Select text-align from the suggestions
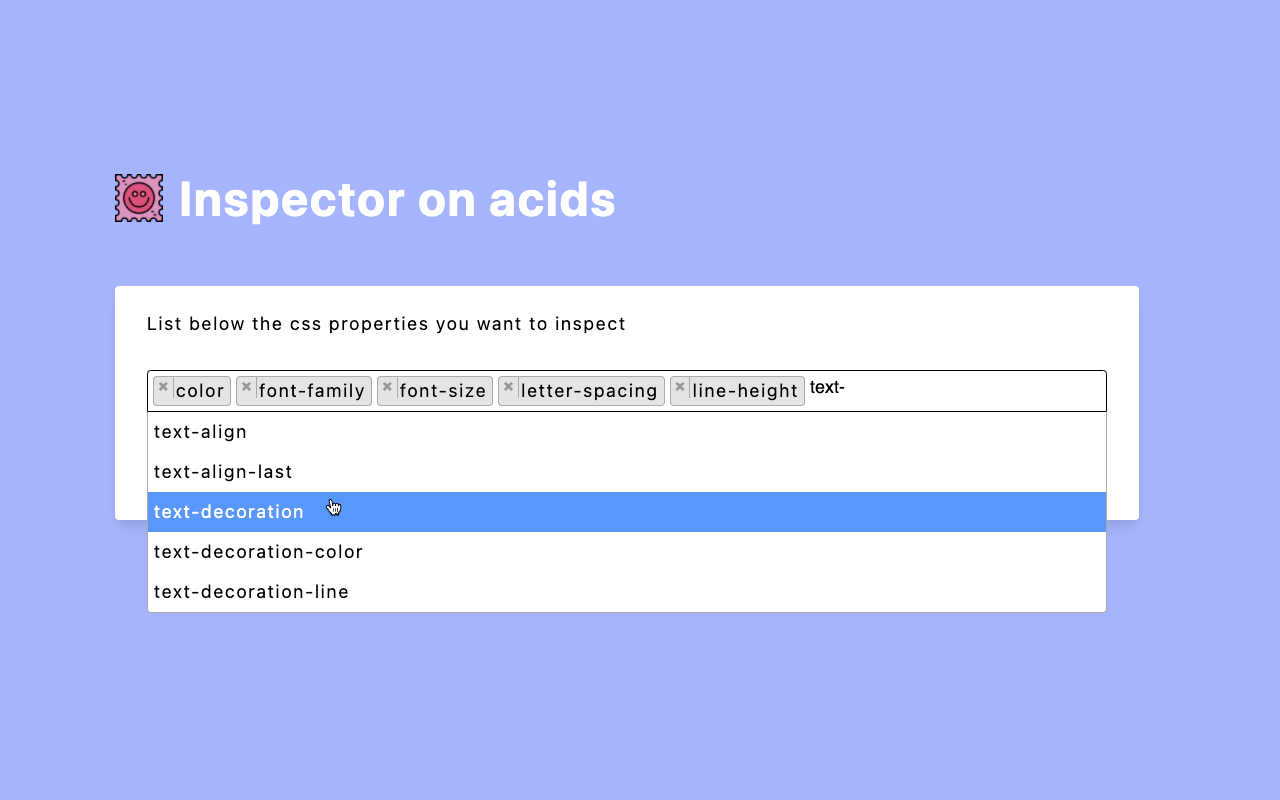Screen dimensions: 1280x800 (200, 431)
